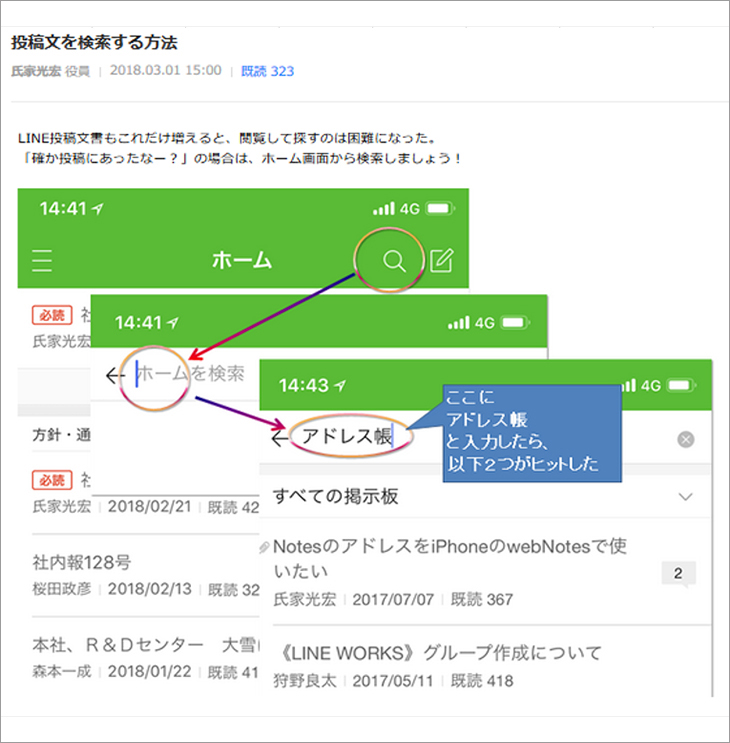
Task: Open the 社内報128号 post
Action: coord(82,562)
